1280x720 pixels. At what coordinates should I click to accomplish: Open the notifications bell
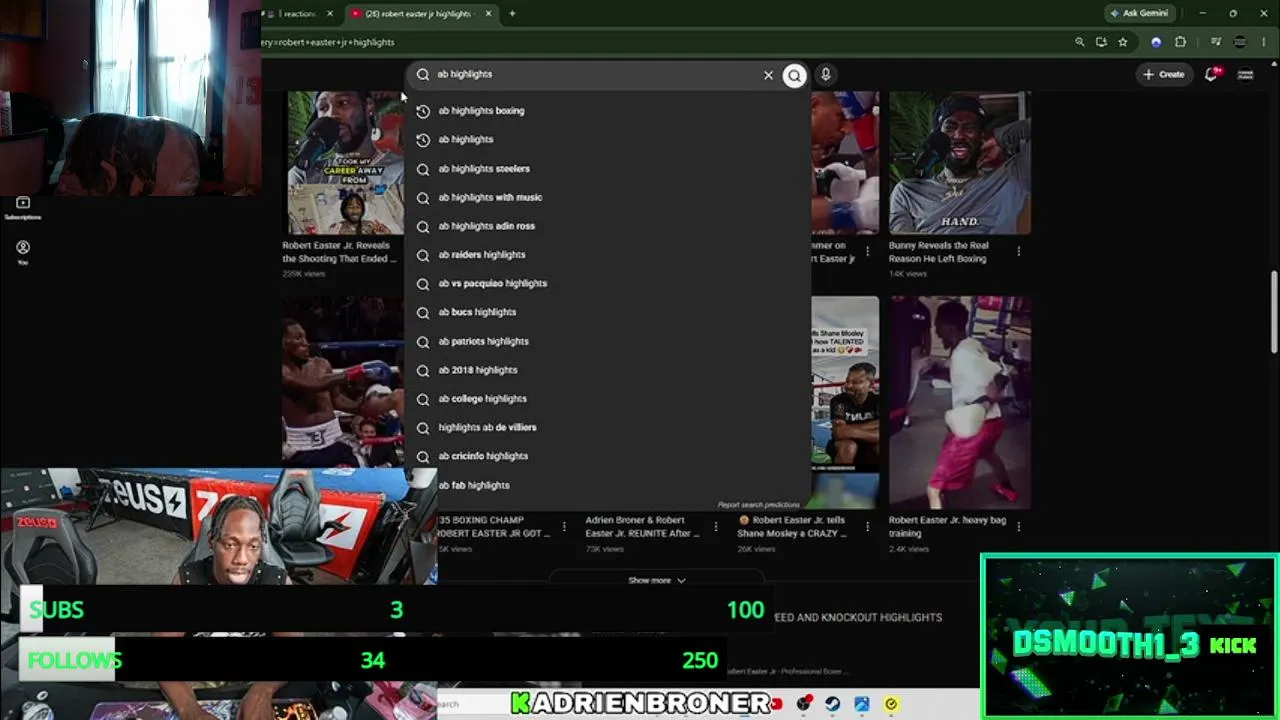(x=1211, y=74)
